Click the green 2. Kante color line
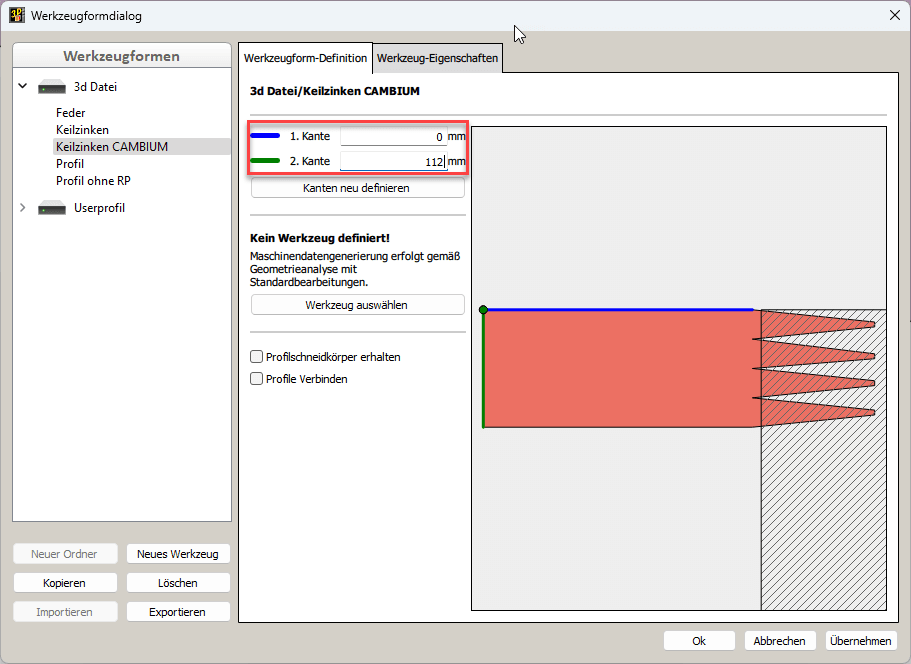This screenshot has width=911, height=664. (265, 161)
